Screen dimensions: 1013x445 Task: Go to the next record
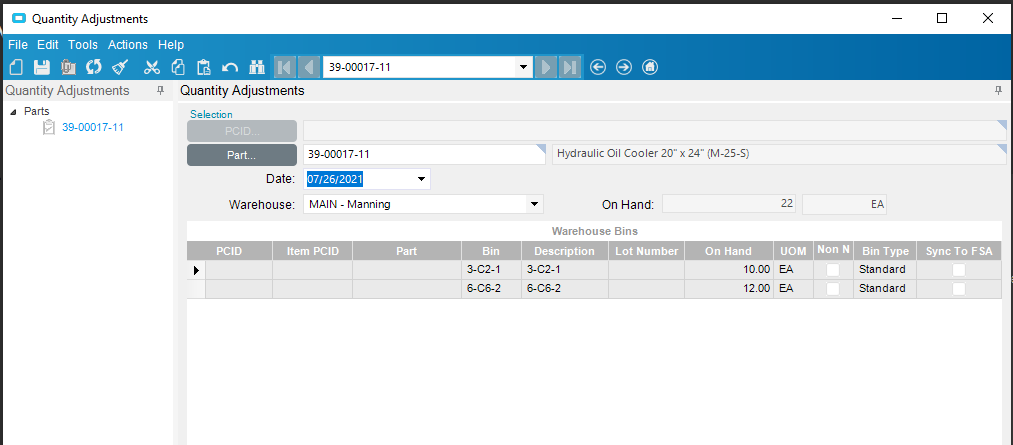pyautogui.click(x=546, y=67)
